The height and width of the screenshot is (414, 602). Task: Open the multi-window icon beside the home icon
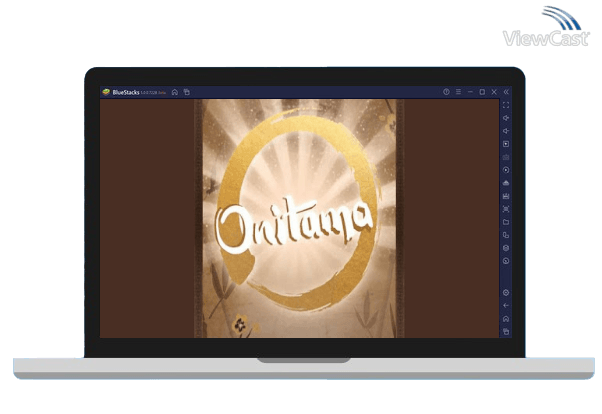coord(187,92)
